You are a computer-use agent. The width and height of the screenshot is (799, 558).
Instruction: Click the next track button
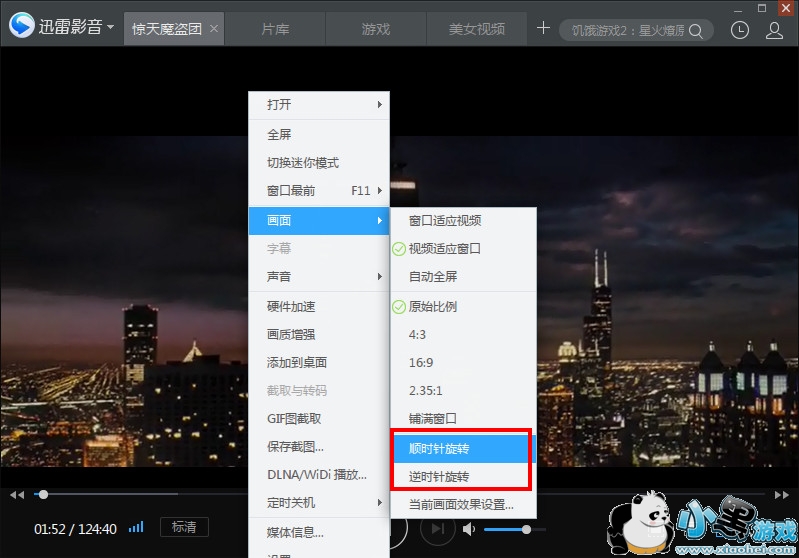pyautogui.click(x=438, y=529)
